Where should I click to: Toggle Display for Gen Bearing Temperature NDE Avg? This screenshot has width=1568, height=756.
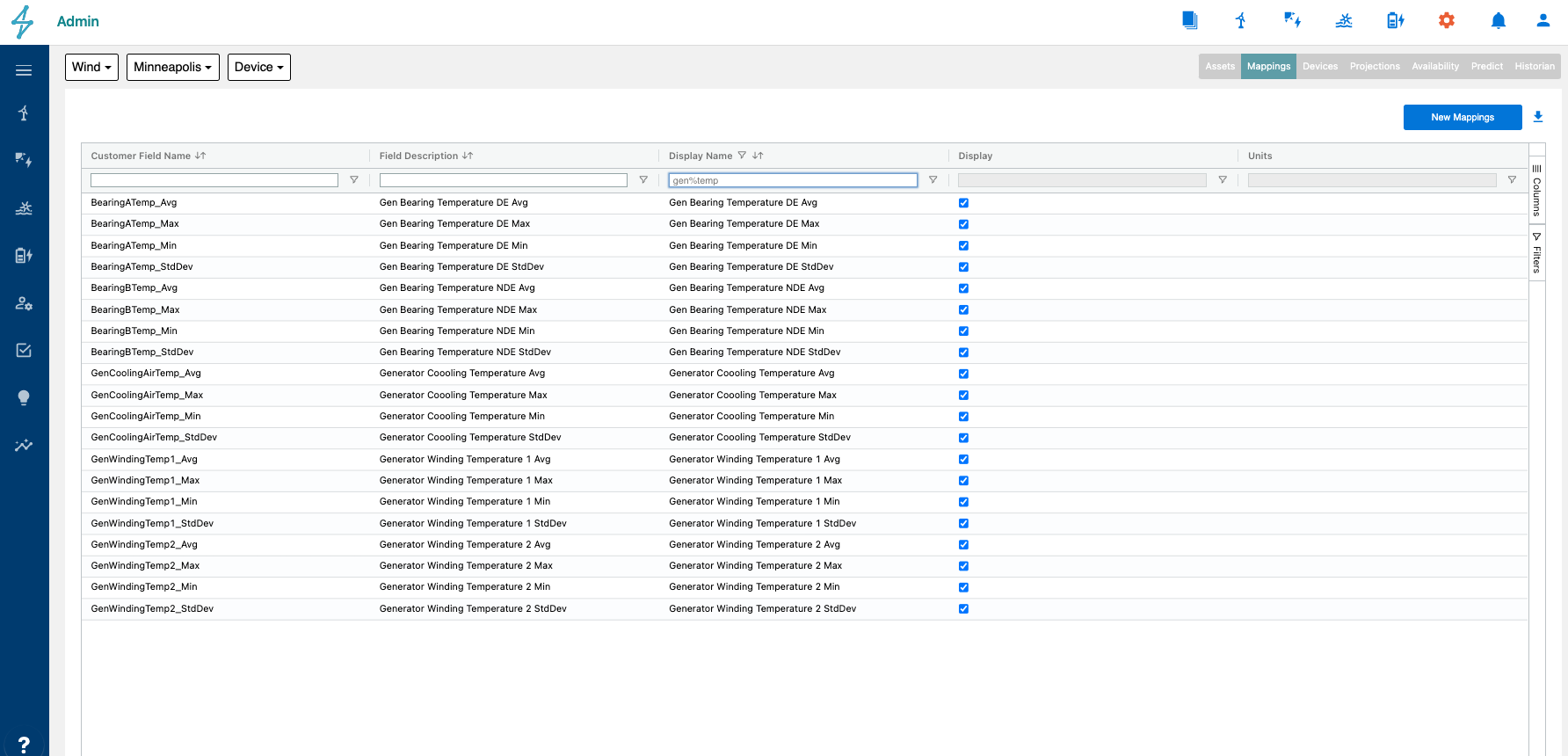click(x=963, y=288)
